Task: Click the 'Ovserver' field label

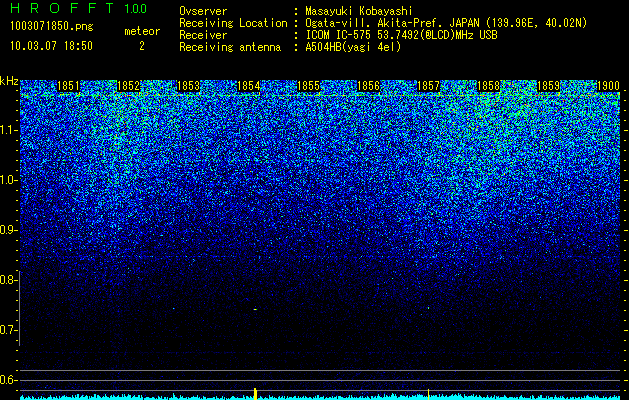Action: 203,12
